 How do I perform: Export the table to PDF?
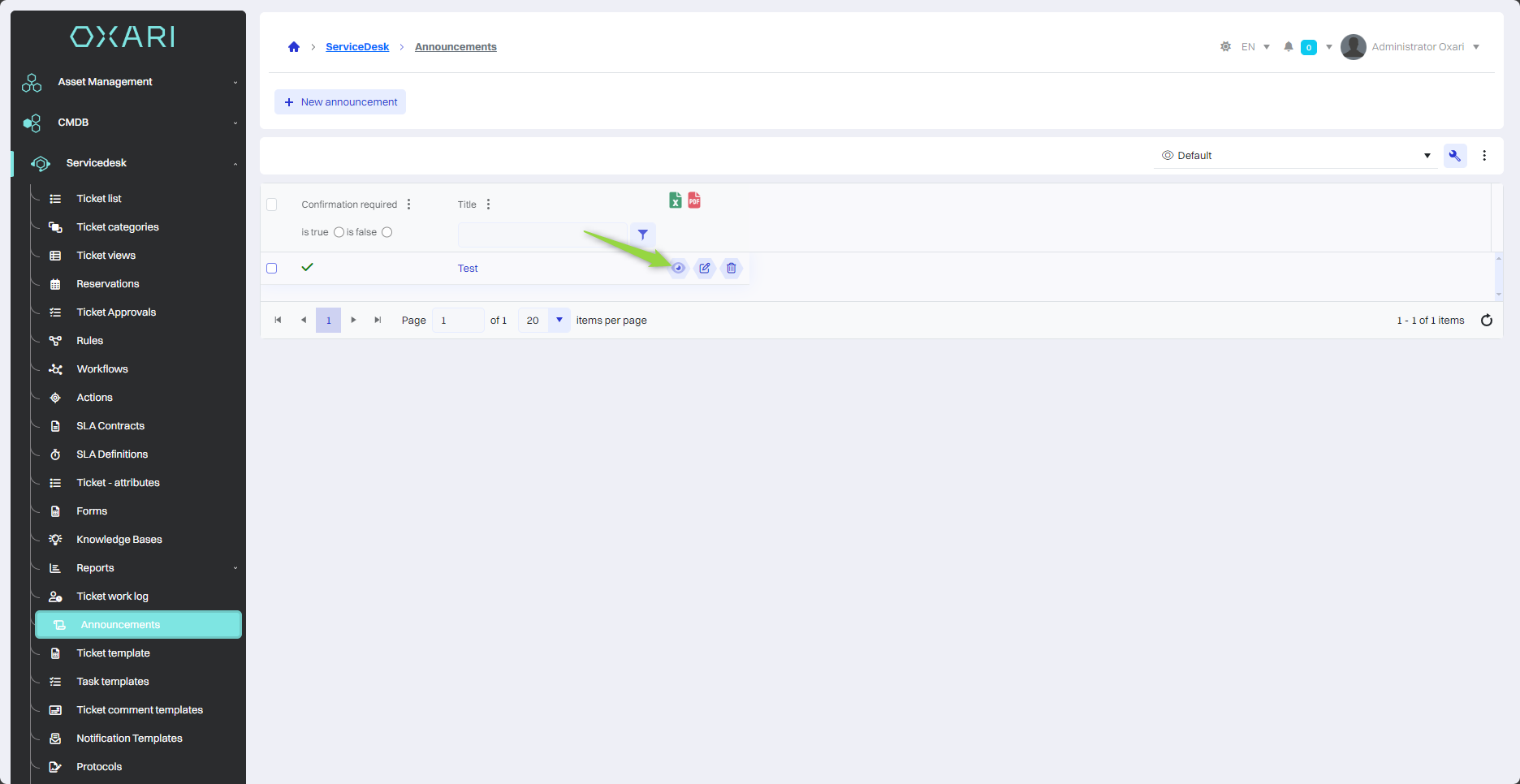pos(694,200)
